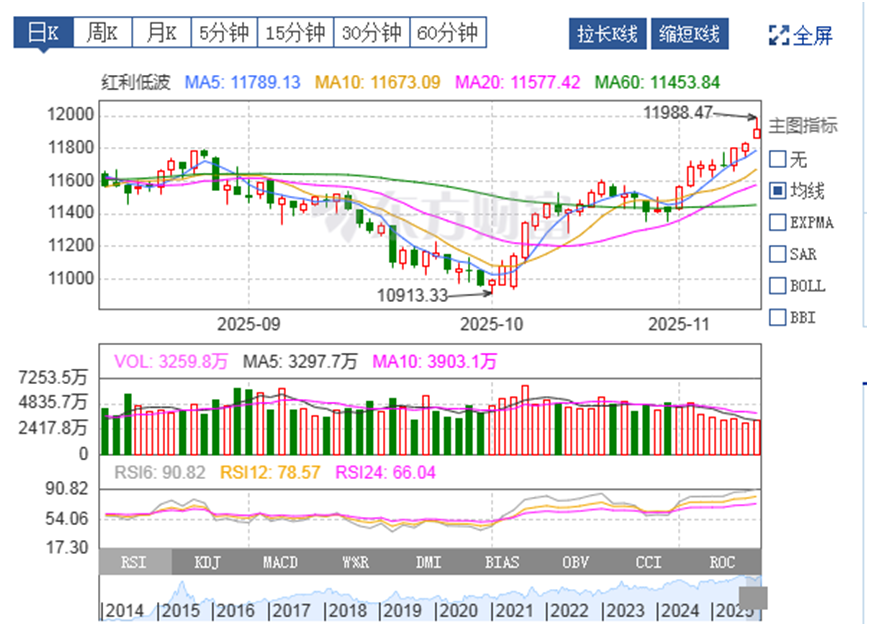The height and width of the screenshot is (626, 869).
Task: Click the MA20: 11577.42 label
Action: coord(518,83)
